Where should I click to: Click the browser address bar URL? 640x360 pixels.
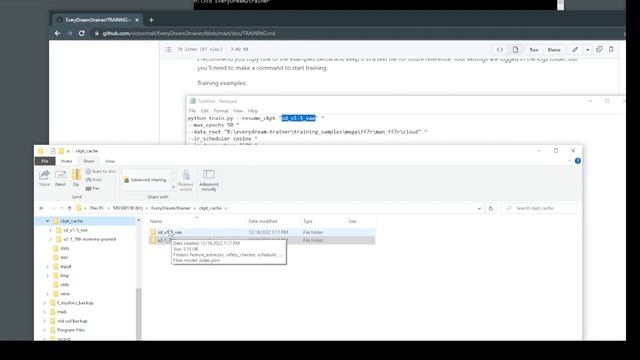point(189,33)
